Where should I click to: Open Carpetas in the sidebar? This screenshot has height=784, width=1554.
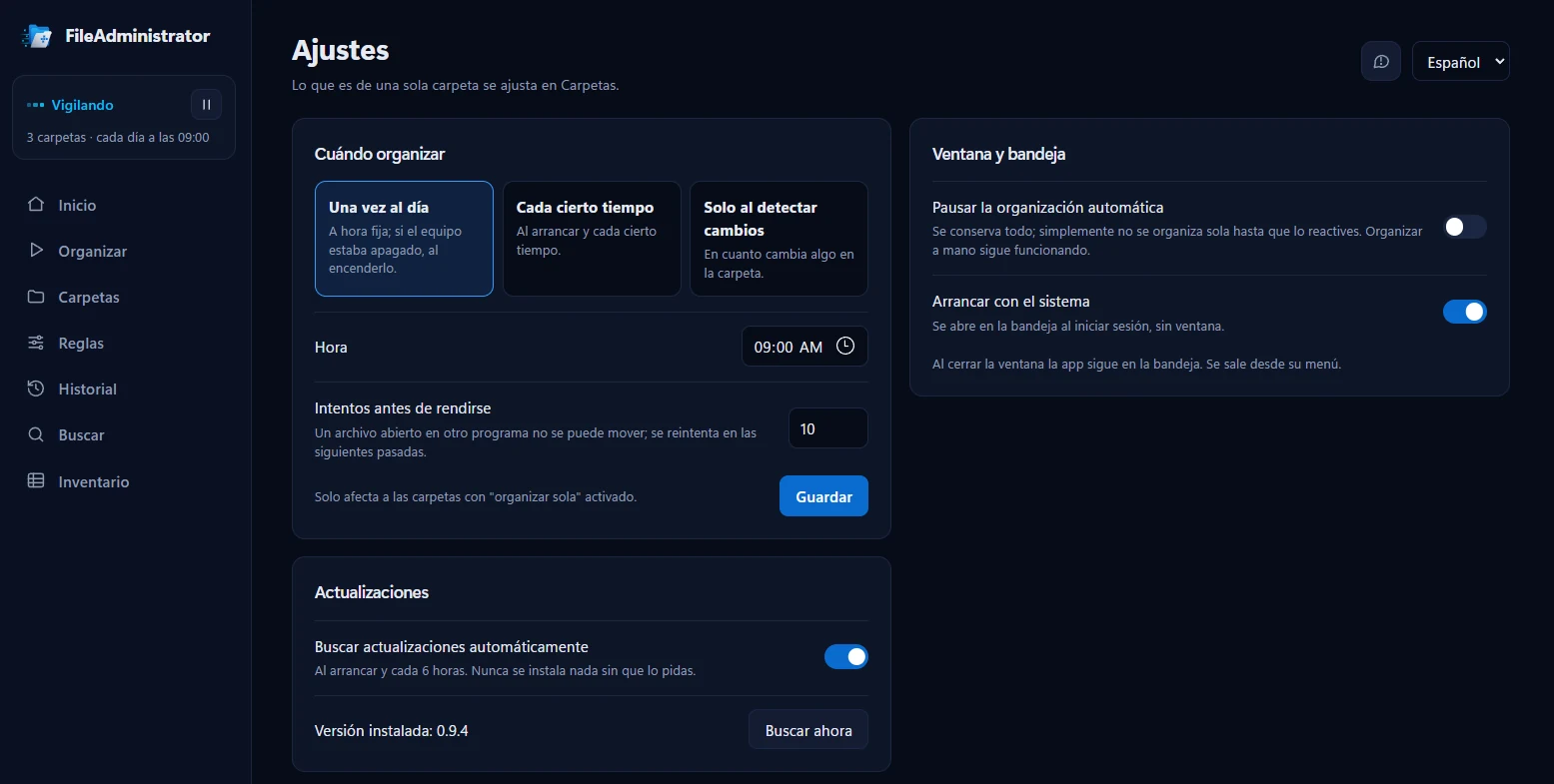(124, 297)
